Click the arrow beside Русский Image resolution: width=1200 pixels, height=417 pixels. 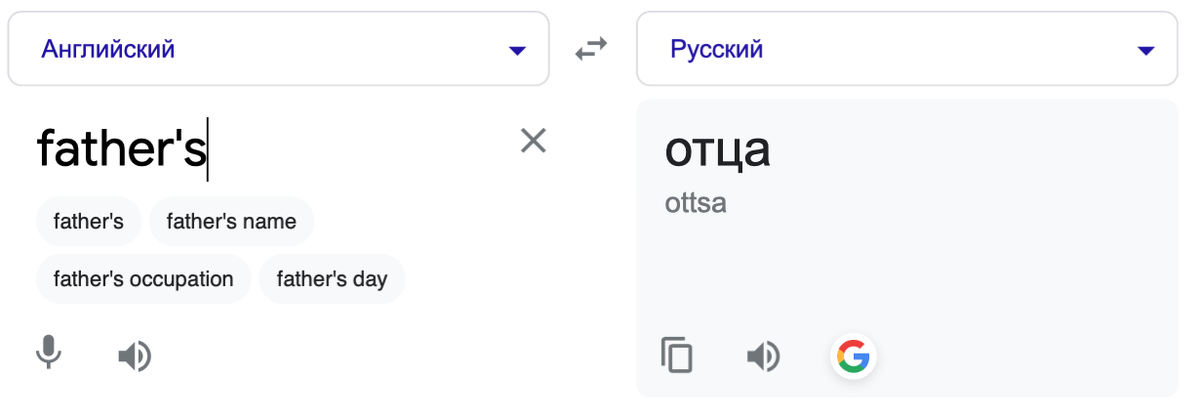pyautogui.click(x=1146, y=50)
